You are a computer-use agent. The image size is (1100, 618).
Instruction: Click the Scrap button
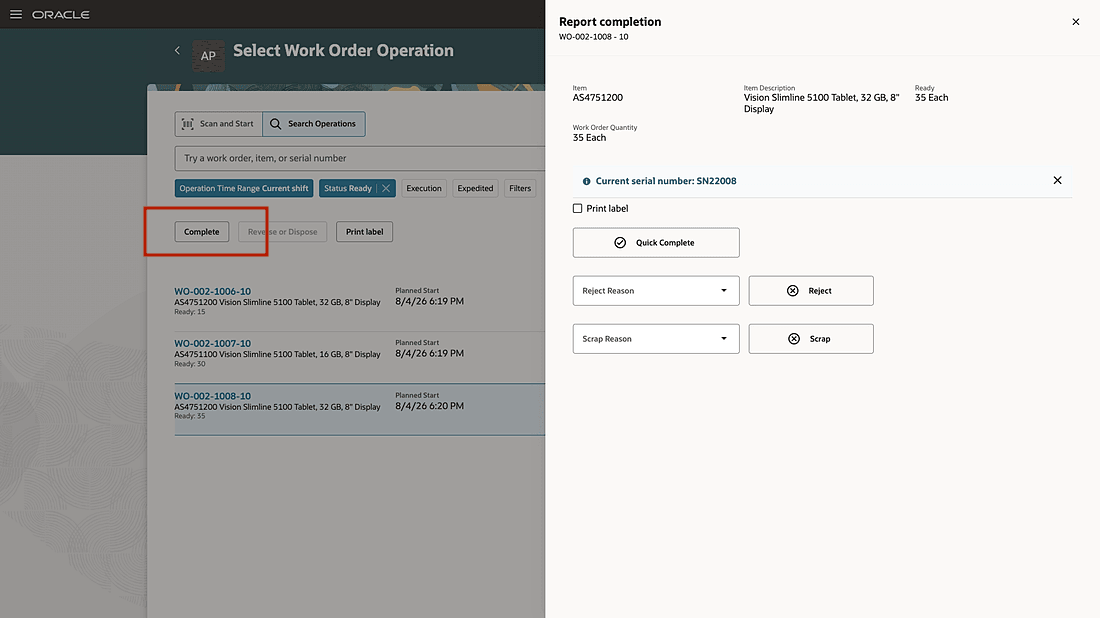[811, 339]
